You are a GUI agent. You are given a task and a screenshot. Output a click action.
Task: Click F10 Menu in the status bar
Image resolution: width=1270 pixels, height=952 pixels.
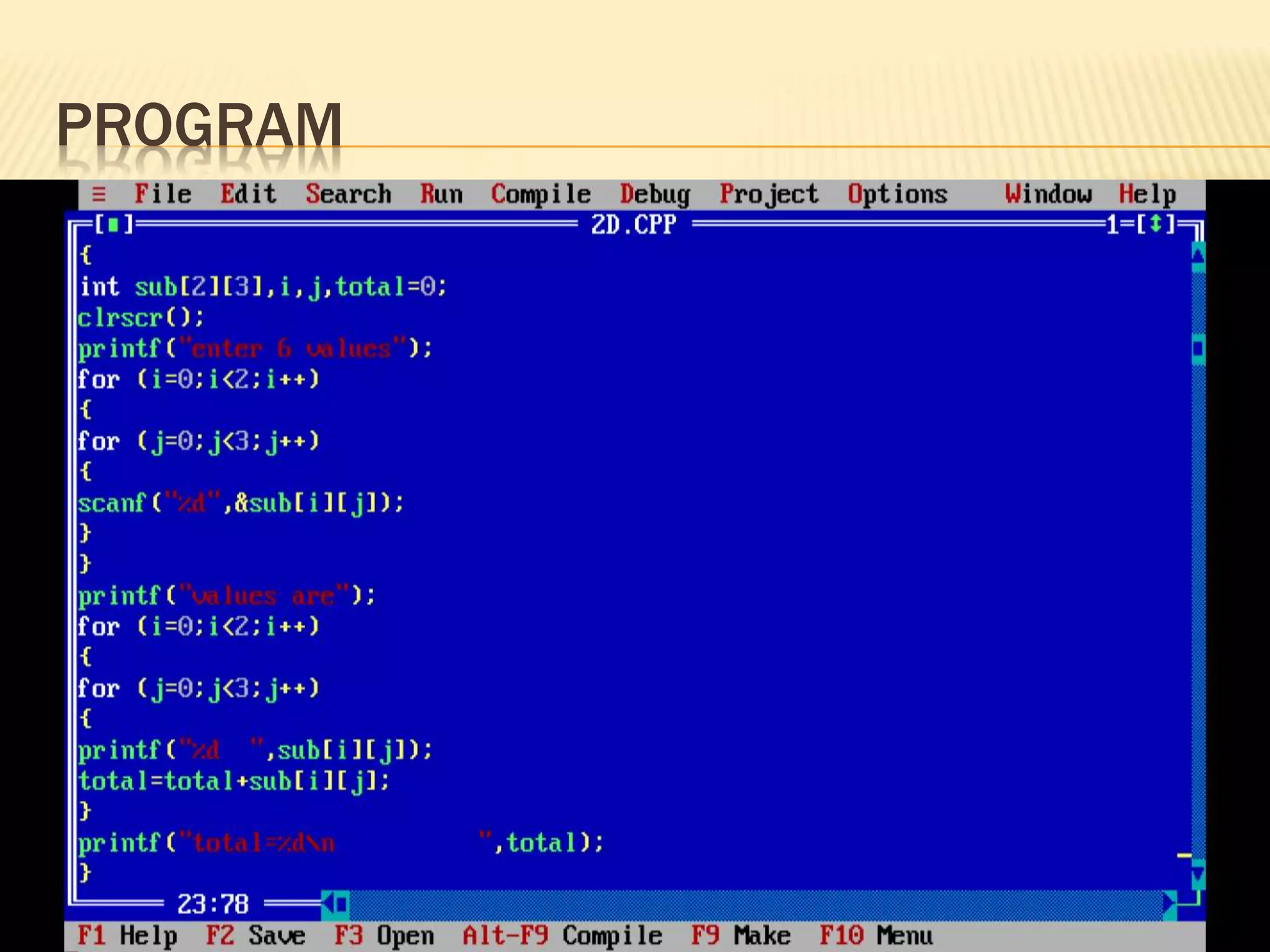click(876, 936)
